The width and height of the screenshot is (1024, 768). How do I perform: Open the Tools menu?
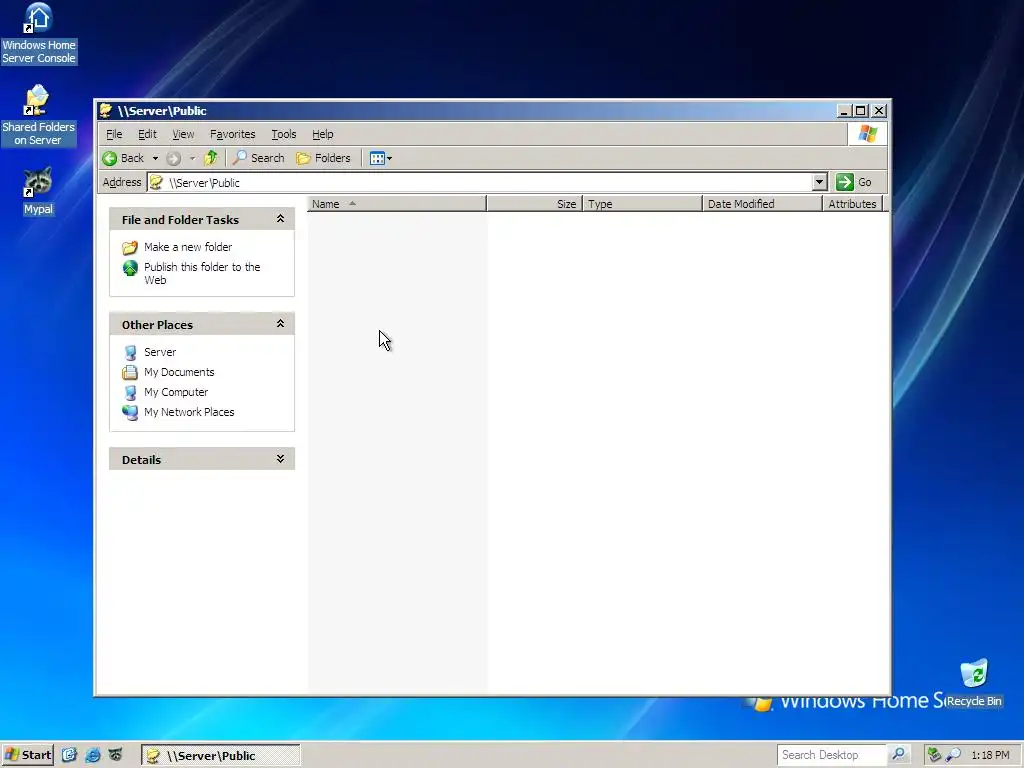click(283, 134)
